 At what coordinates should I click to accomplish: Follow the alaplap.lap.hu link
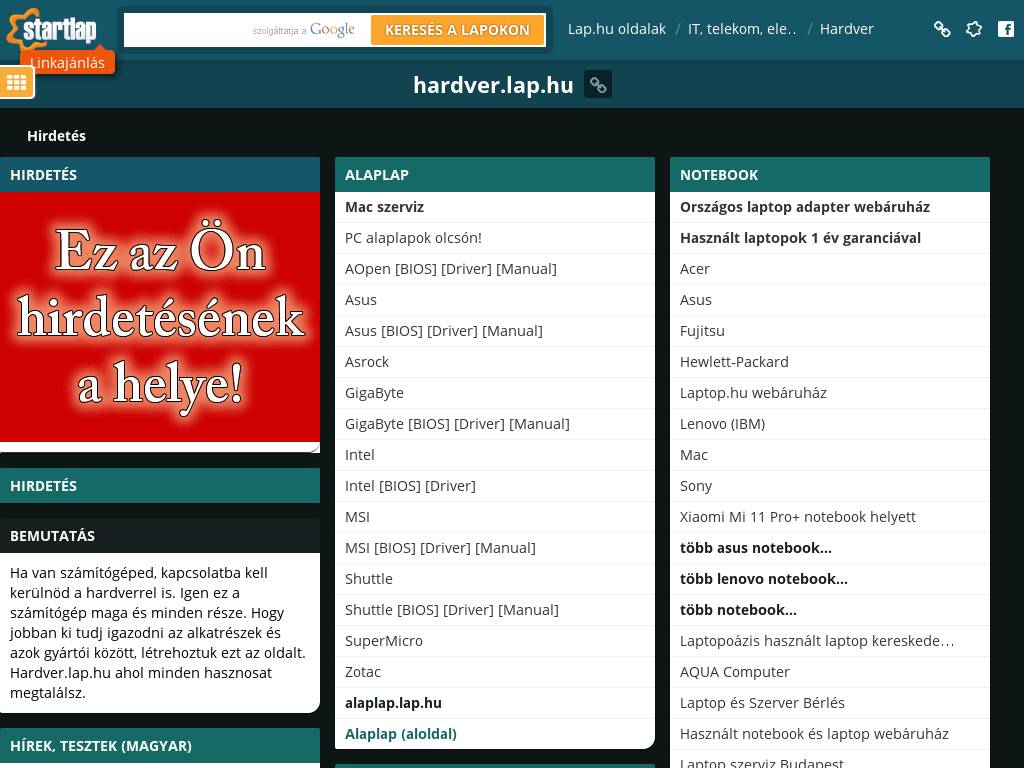(x=393, y=703)
